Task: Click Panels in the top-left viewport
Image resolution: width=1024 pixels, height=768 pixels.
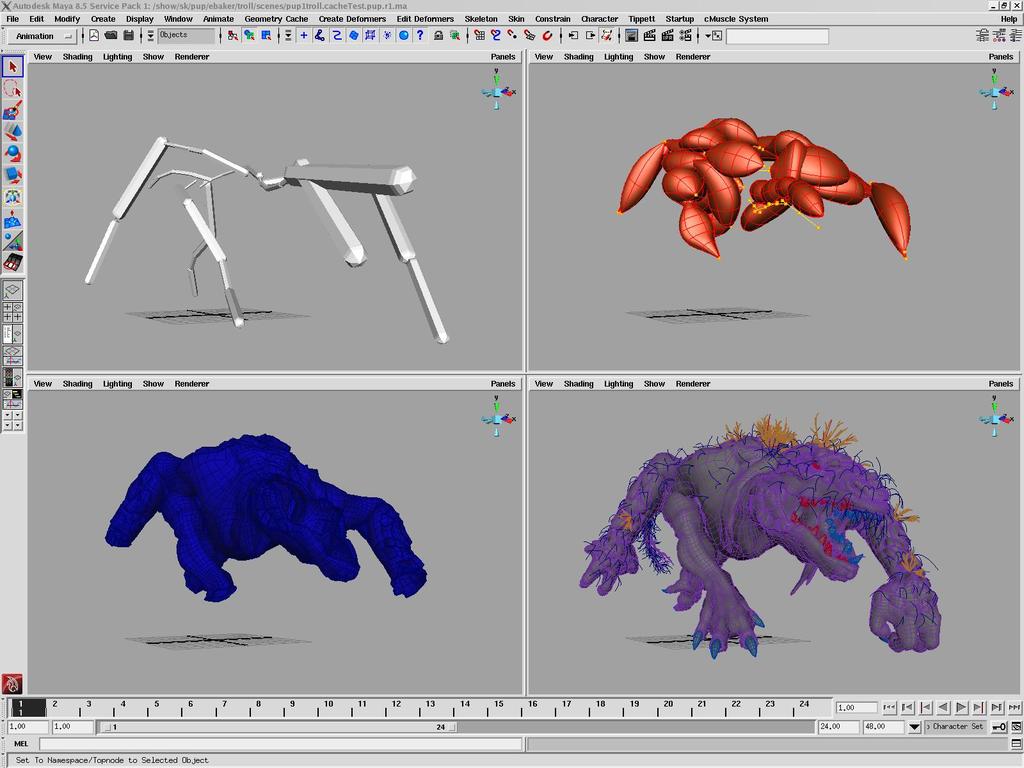Action: (x=503, y=56)
